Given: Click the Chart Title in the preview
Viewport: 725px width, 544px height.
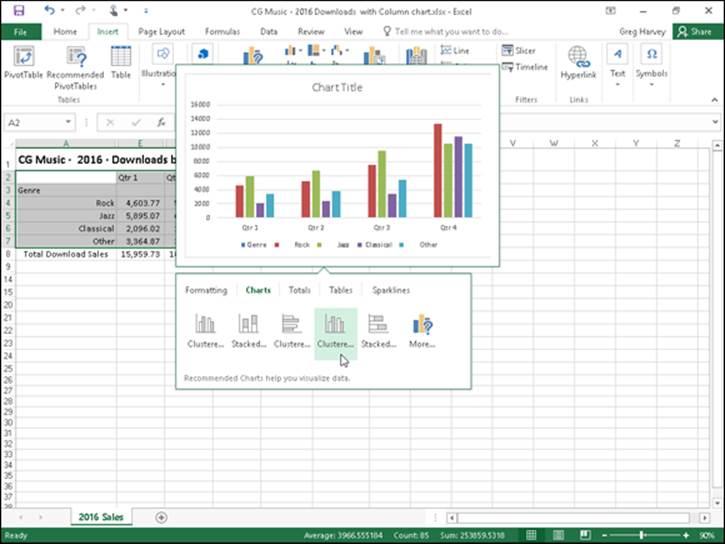Looking at the screenshot, I should pos(337,87).
